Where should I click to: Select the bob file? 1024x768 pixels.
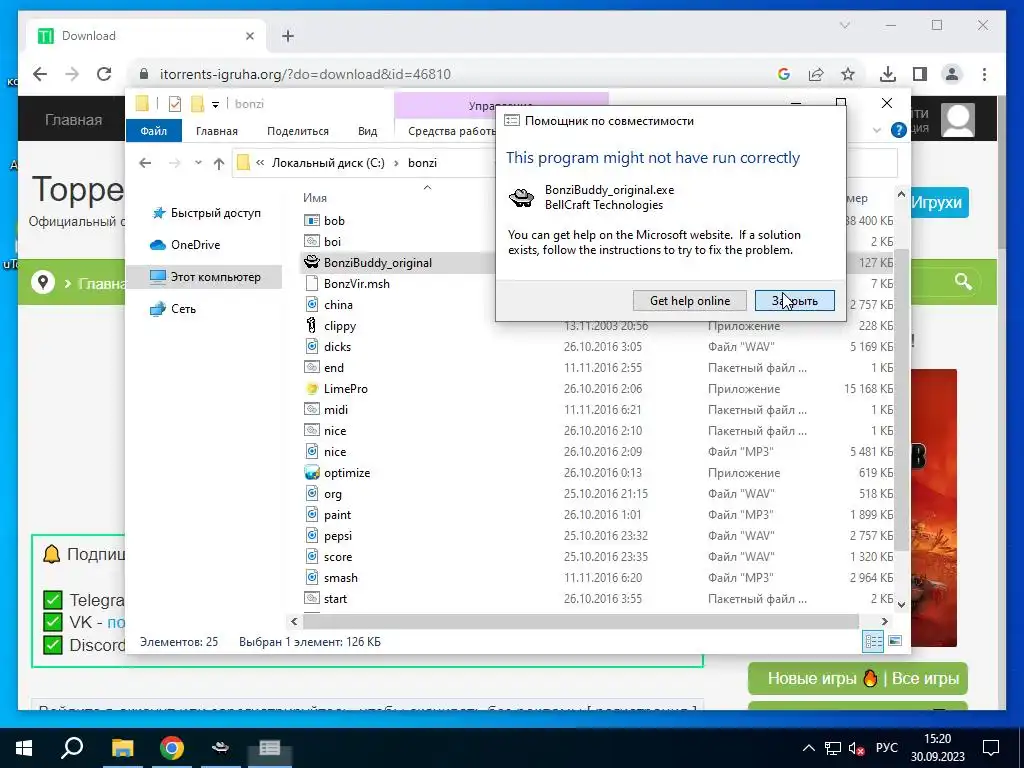pos(334,221)
